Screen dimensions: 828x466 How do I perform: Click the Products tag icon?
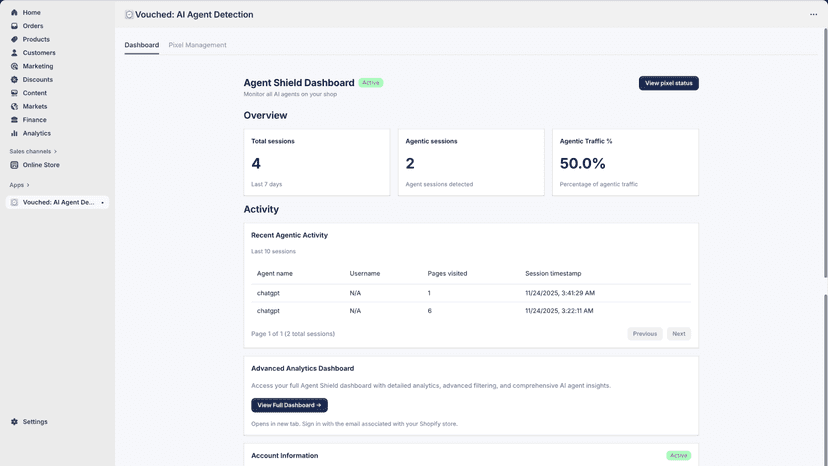click(14, 39)
